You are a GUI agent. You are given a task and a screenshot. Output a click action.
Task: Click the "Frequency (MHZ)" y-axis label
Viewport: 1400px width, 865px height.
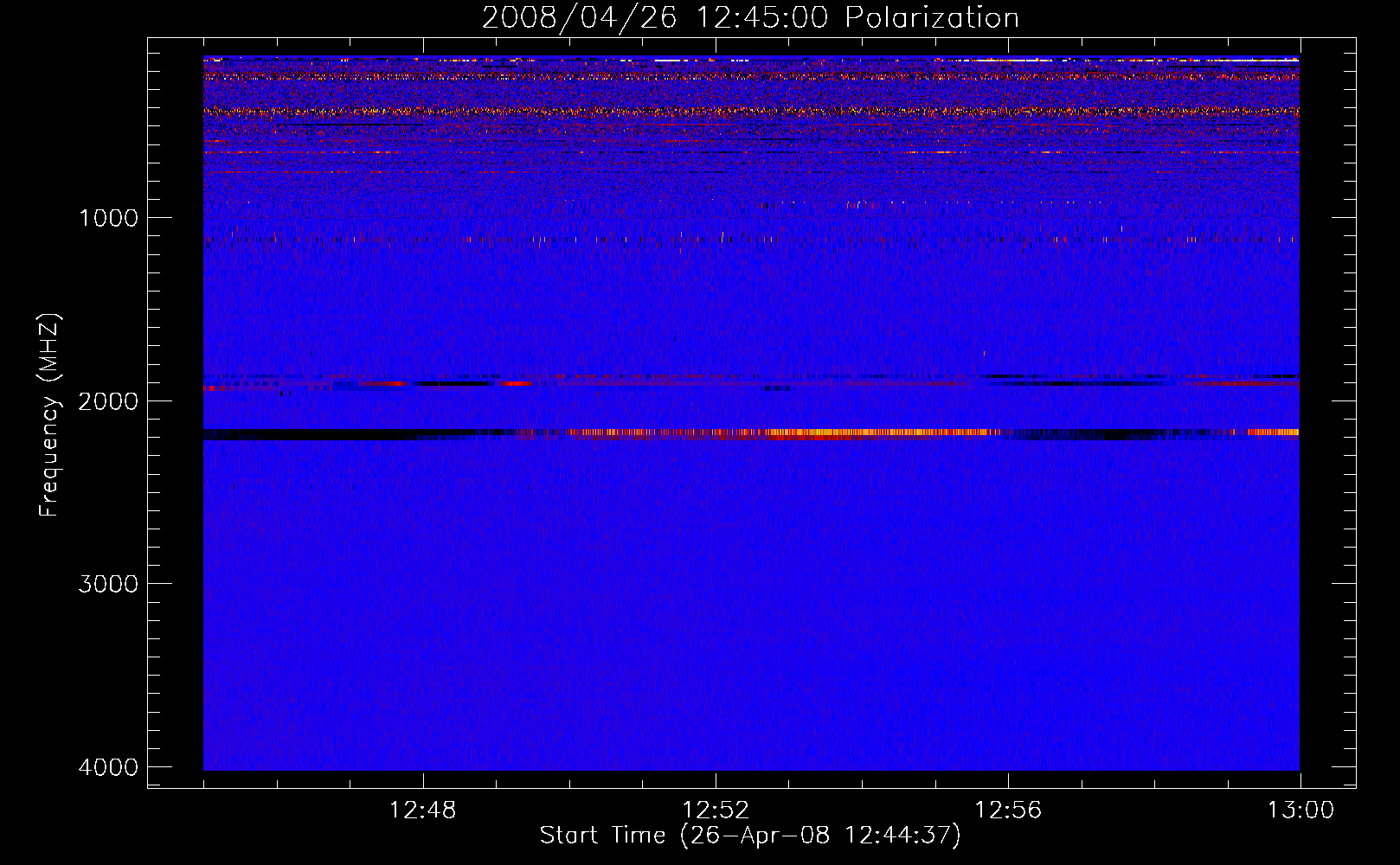[x=50, y=415]
